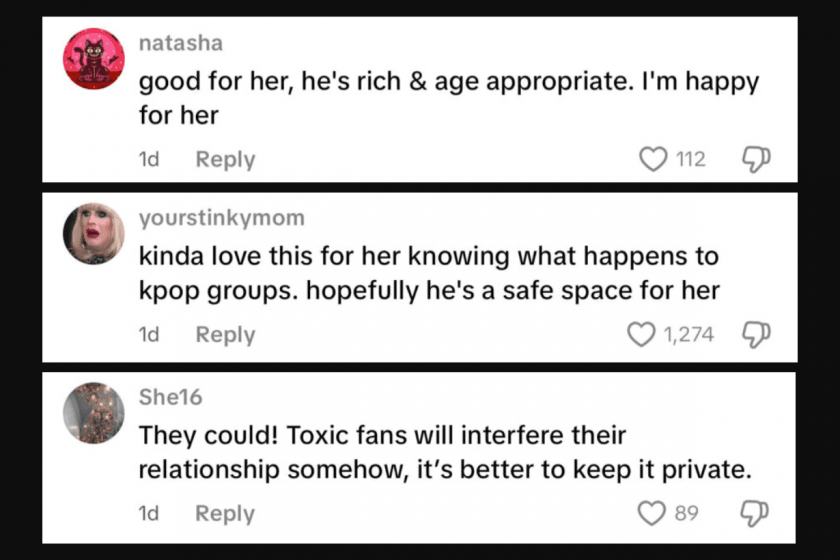The width and height of the screenshot is (840, 560).
Task: Click the comment text about toxic fans
Action: point(444,452)
